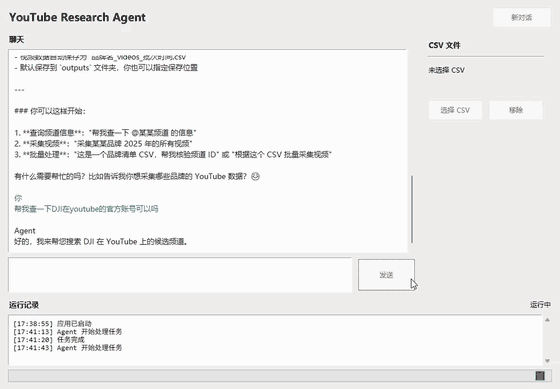Viewport: 560px width, 389px height.
Task: Click the Agent reply about searching DJI channels
Action: coord(101,242)
